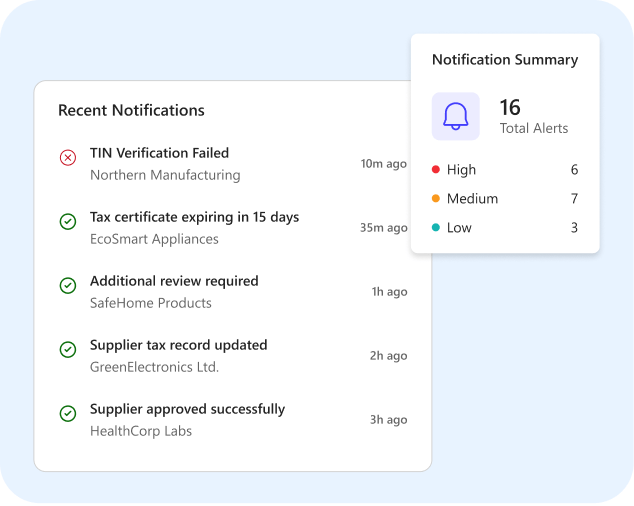Select the High priority label
Viewport: 634px width, 506px height.
tap(461, 169)
